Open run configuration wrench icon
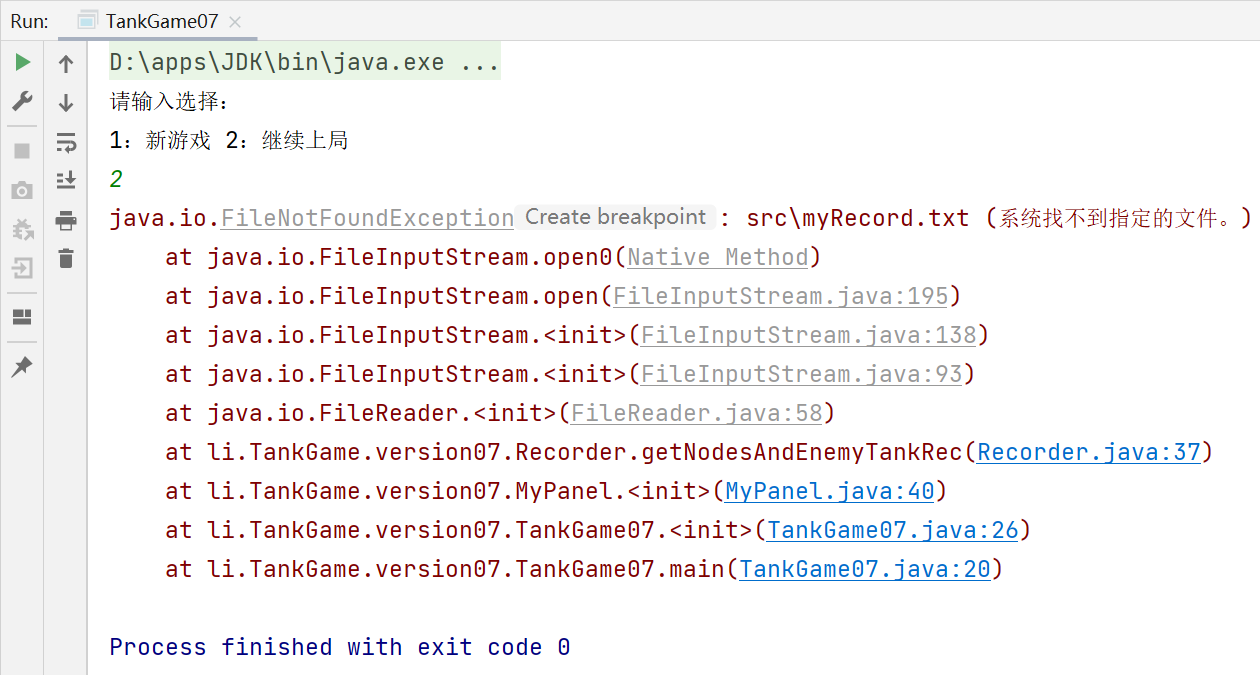Viewport: 1260px width, 675px height. (22, 101)
